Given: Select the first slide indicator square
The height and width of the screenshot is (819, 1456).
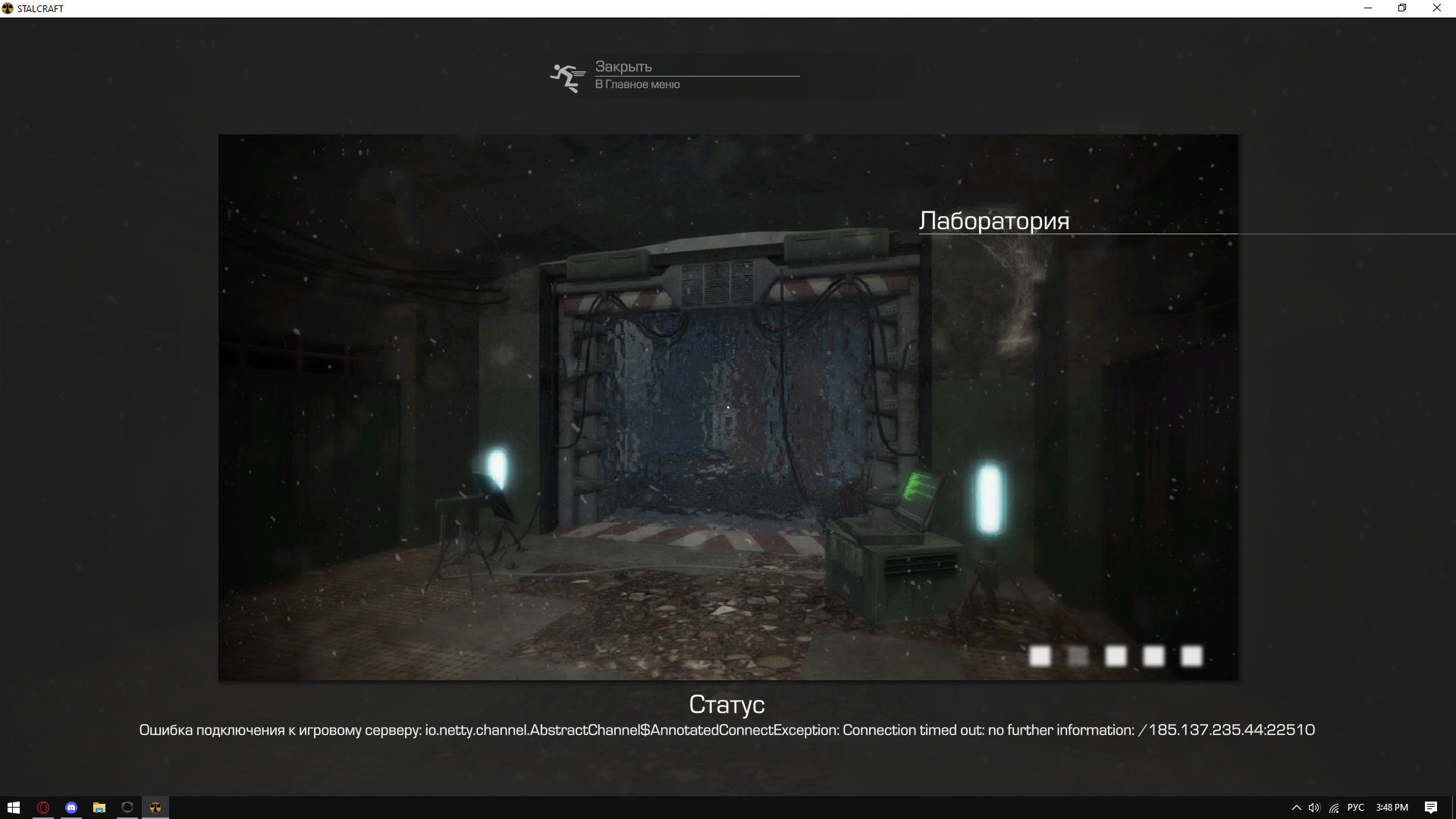Looking at the screenshot, I should pyautogui.click(x=1040, y=656).
